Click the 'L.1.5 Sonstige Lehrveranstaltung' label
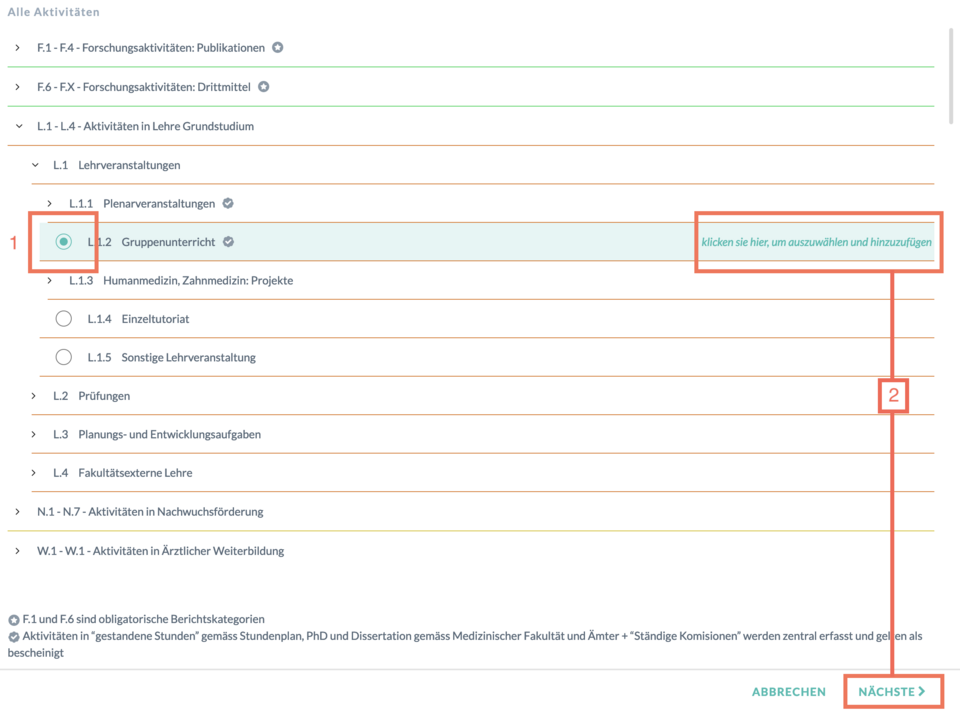 [171, 357]
